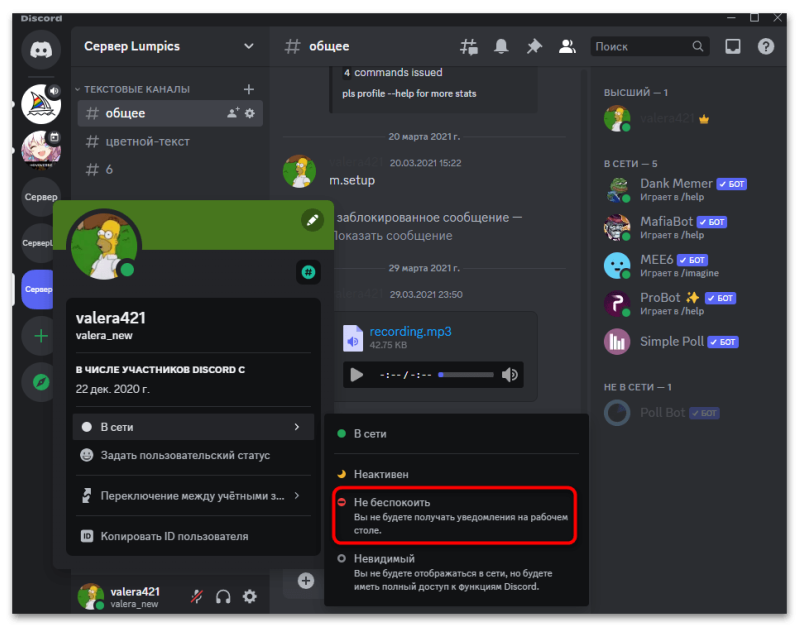
Task: Click the Add a Server plus icon
Action: point(41,336)
